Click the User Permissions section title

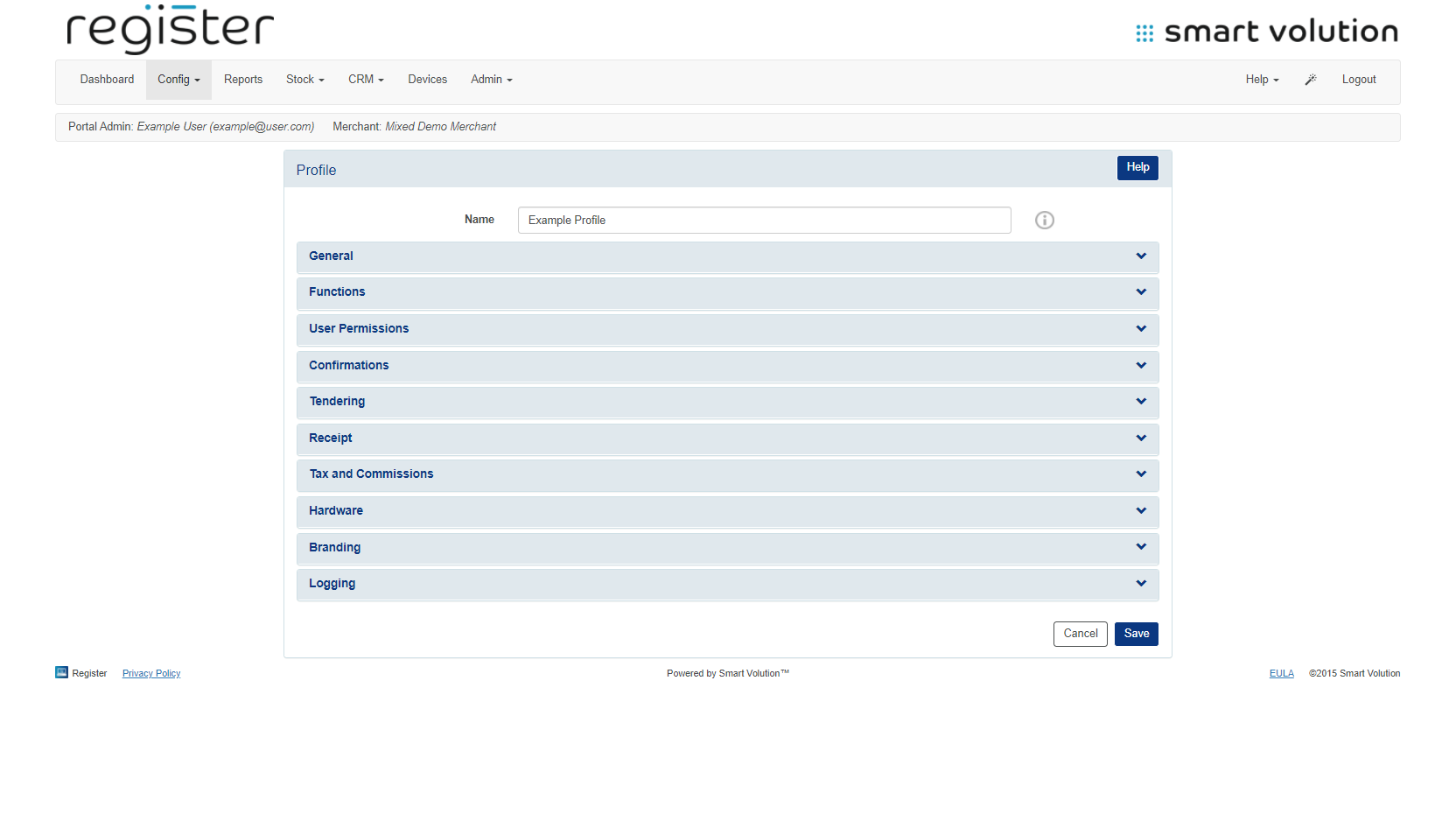(359, 329)
